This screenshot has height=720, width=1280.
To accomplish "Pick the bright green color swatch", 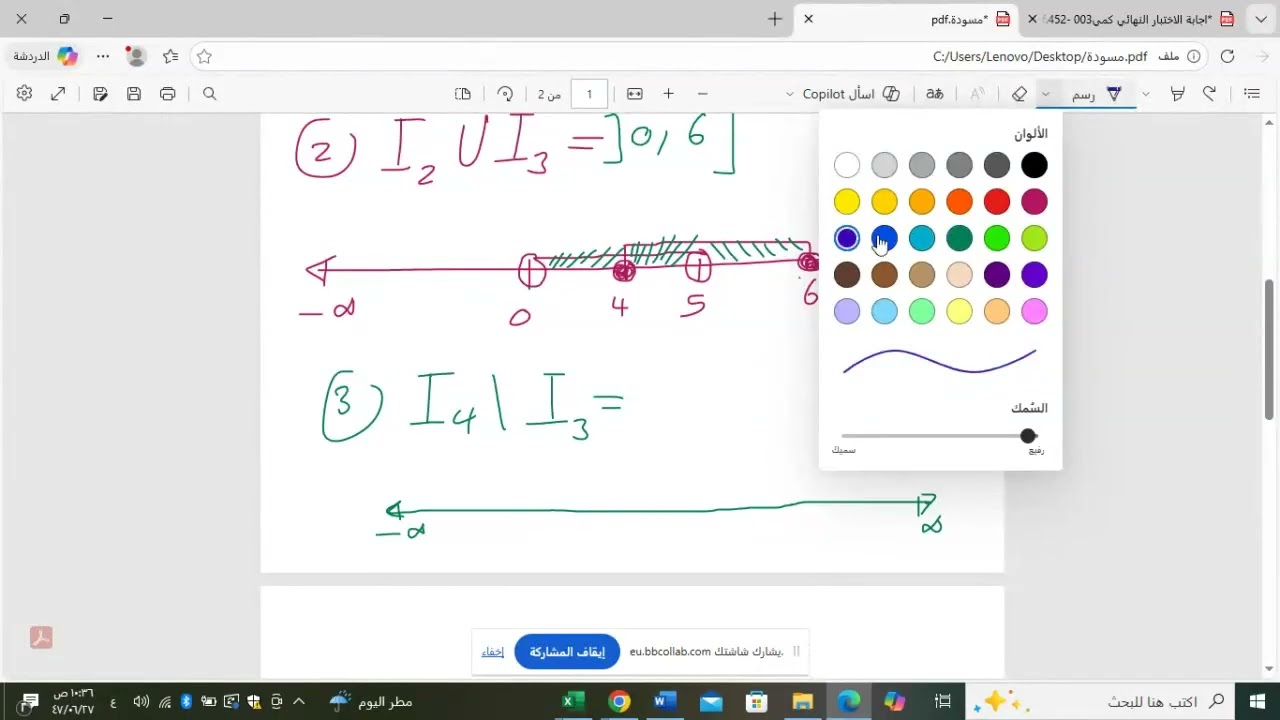I will [997, 238].
